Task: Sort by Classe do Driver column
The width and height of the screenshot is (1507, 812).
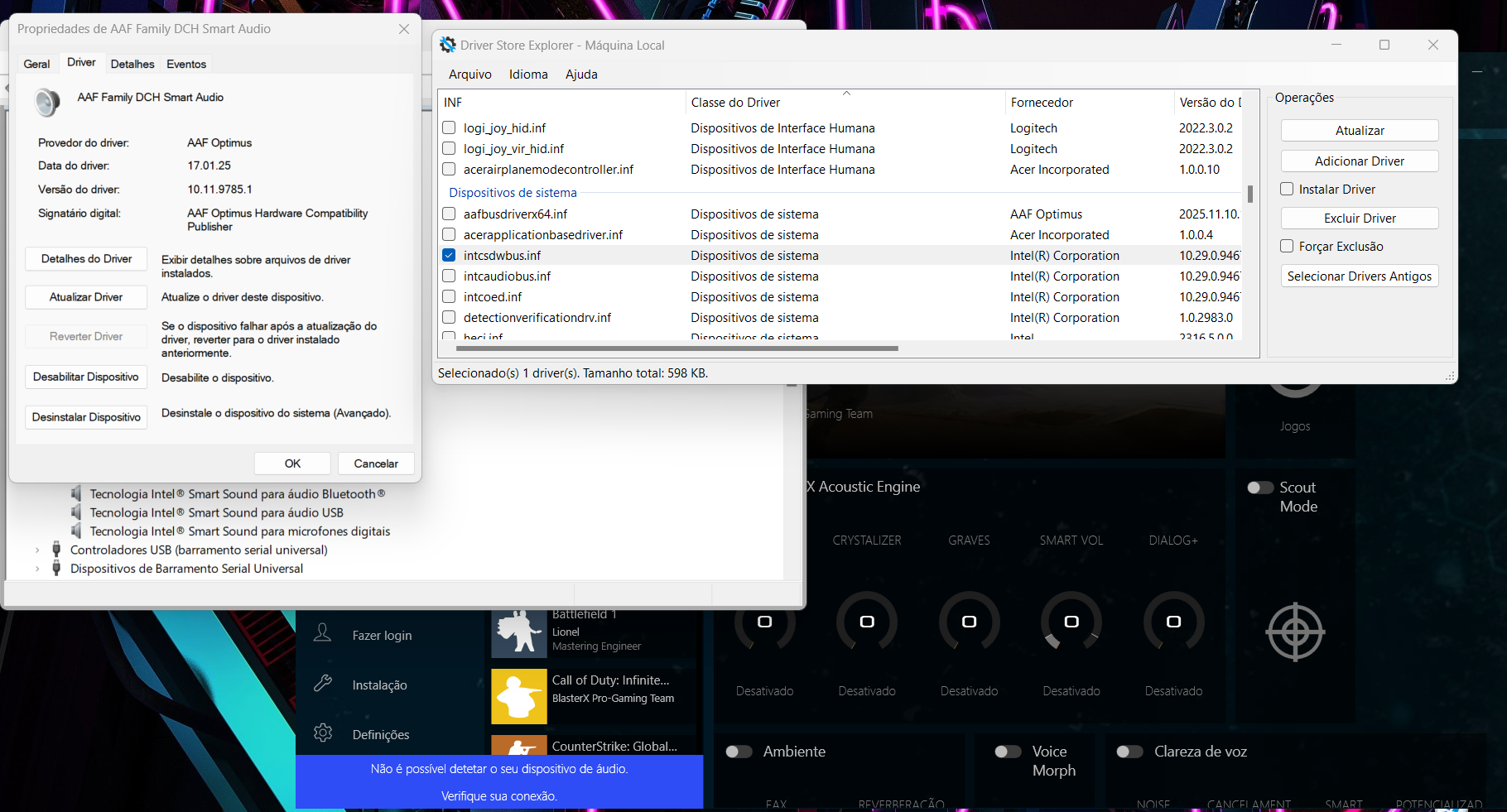Action: (845, 102)
